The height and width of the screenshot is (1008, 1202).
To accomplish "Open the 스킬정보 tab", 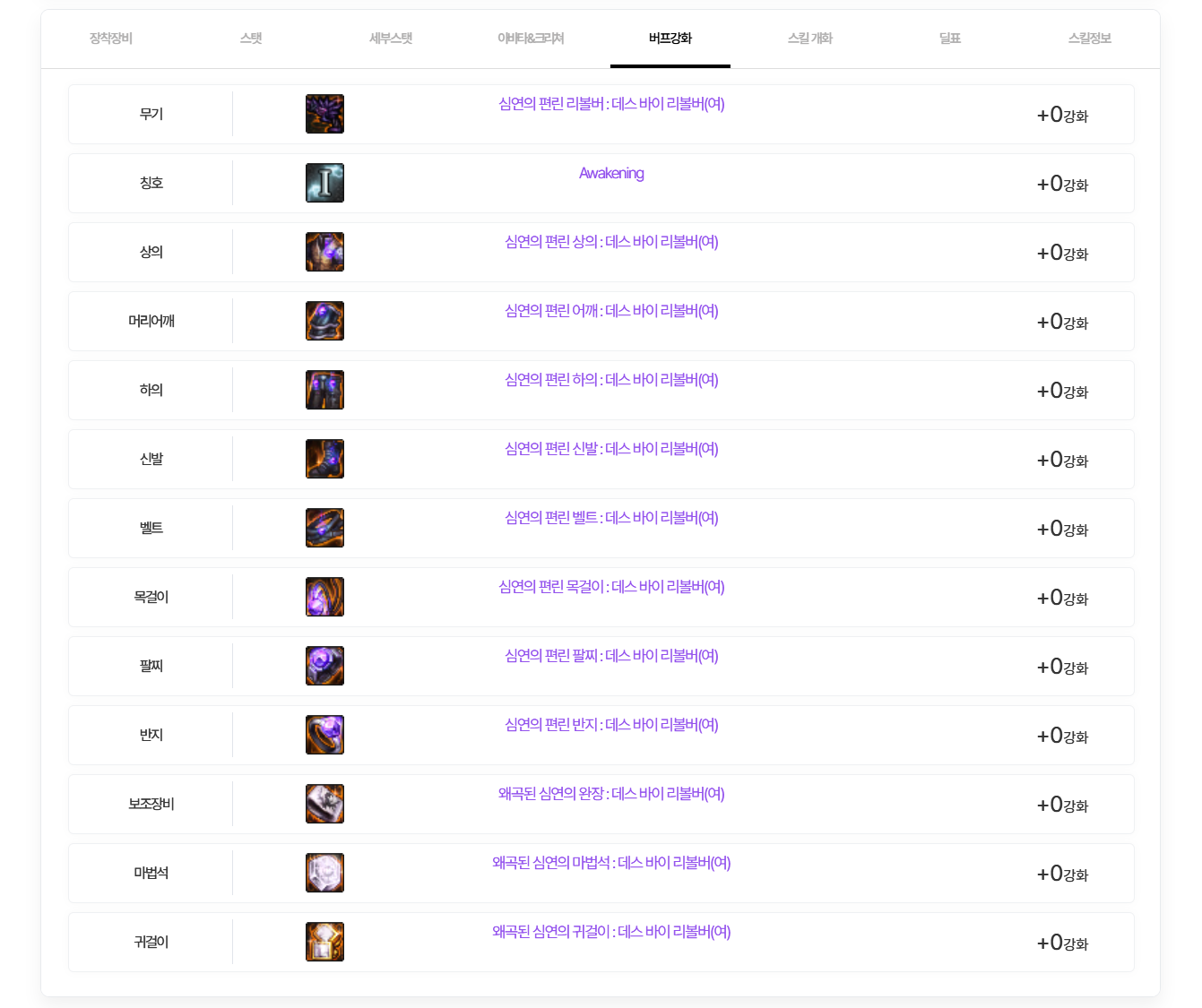I will tap(1090, 39).
